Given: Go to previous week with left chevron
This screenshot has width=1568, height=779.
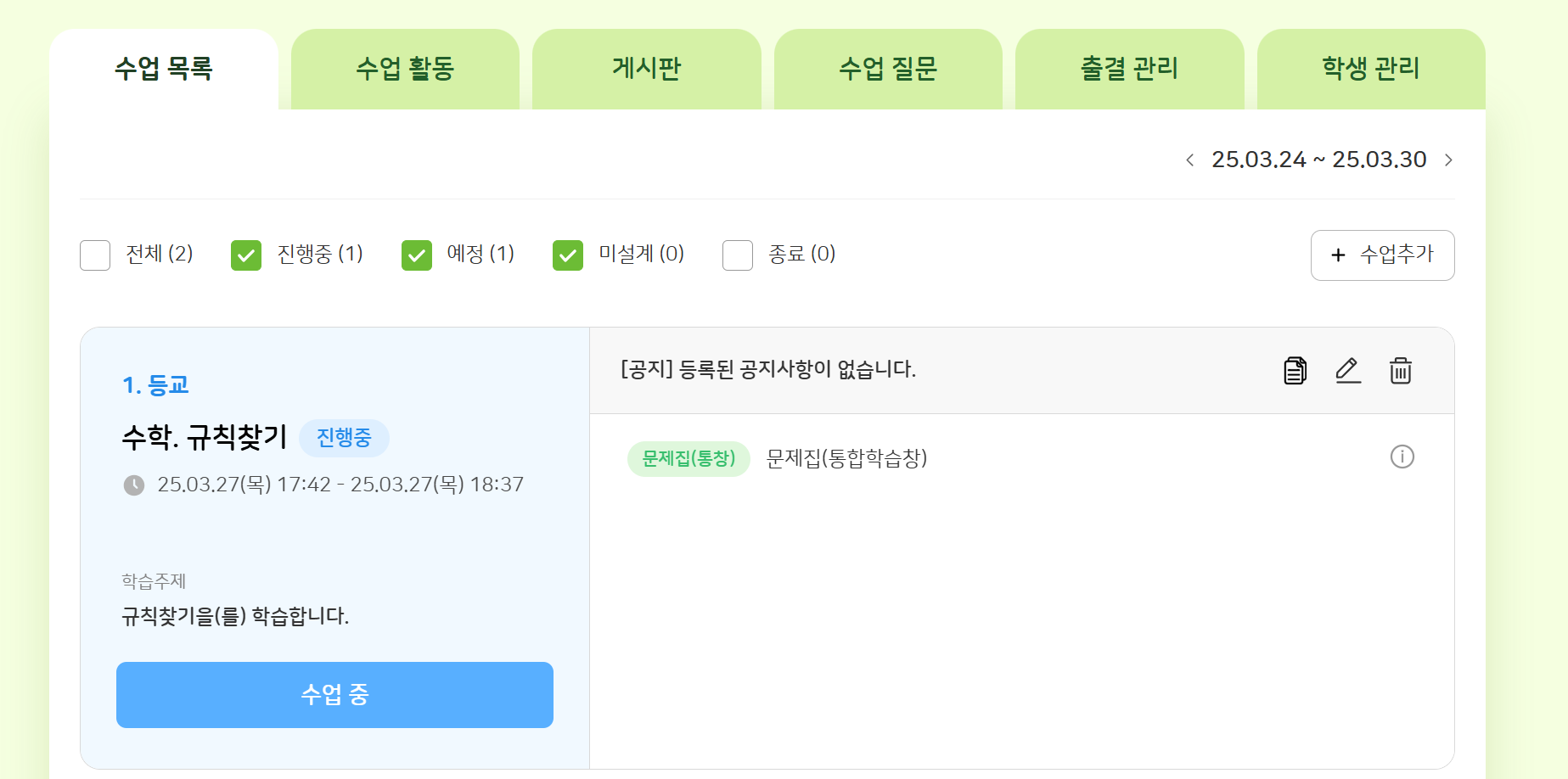Looking at the screenshot, I should 1190,160.
